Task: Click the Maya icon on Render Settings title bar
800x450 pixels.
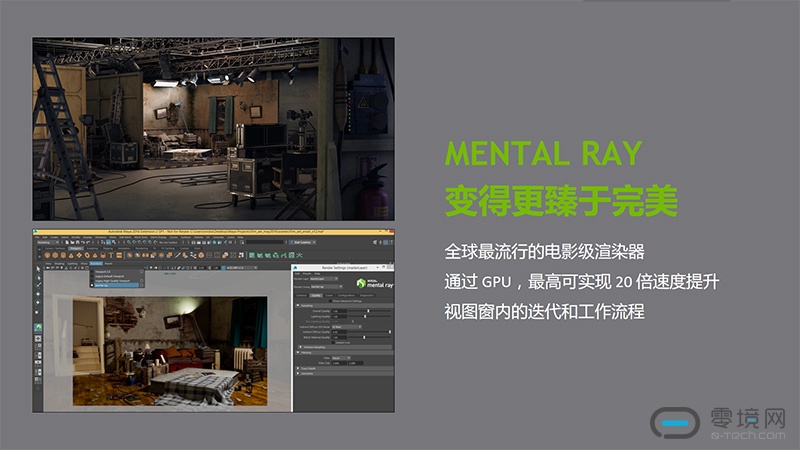Action: tap(295, 268)
